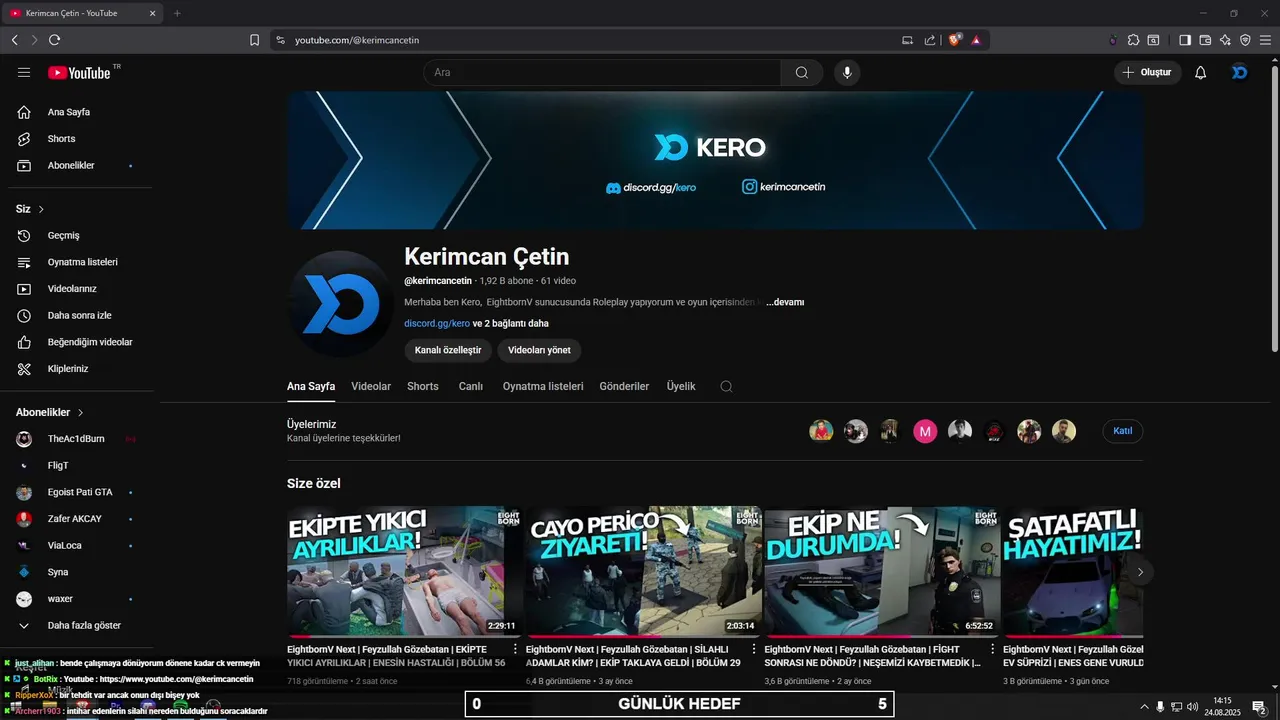
Task: Open options for CAYO PERİCO video
Action: (x=754, y=650)
